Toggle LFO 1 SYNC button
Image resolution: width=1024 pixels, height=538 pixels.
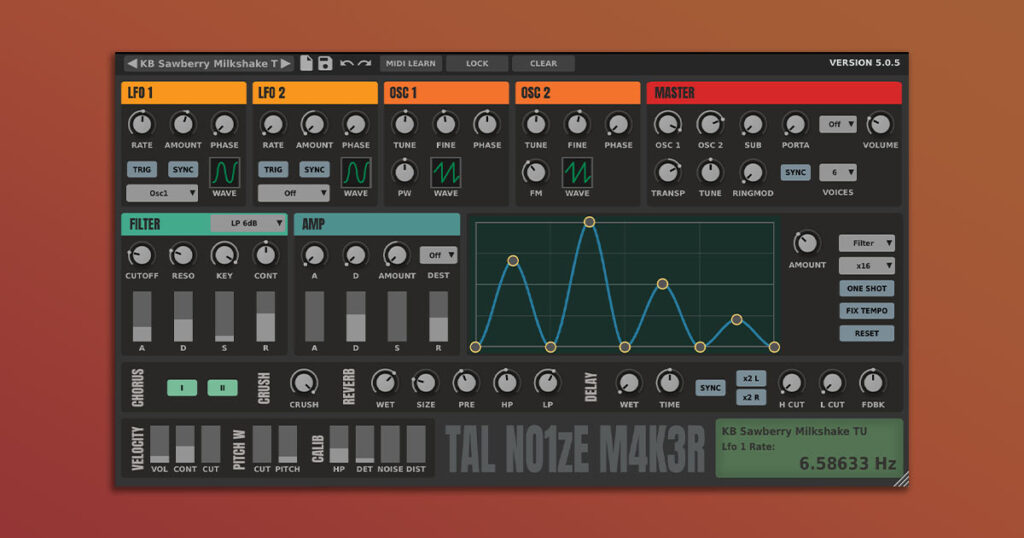183,170
